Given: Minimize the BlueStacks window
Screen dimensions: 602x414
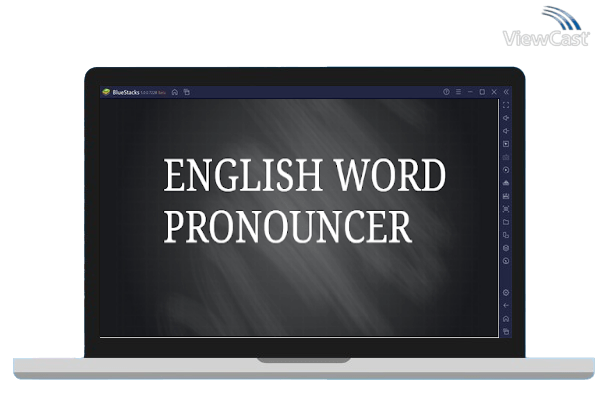Looking at the screenshot, I should pyautogui.click(x=470, y=92).
